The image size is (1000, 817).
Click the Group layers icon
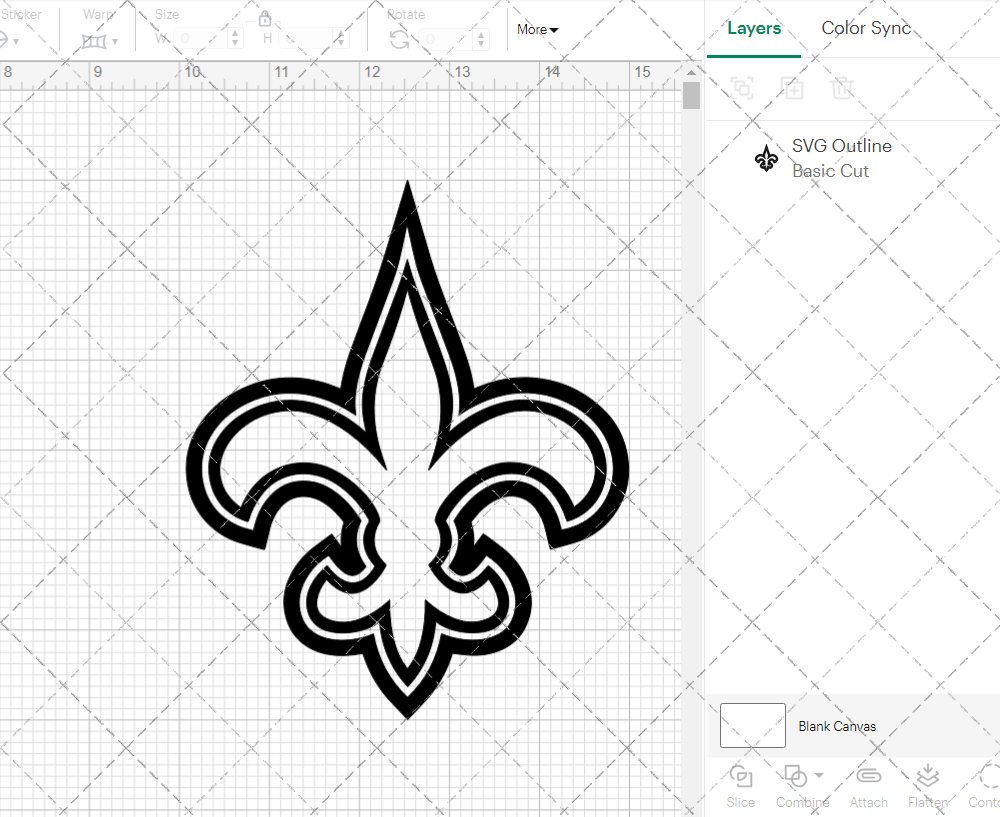coord(742,88)
